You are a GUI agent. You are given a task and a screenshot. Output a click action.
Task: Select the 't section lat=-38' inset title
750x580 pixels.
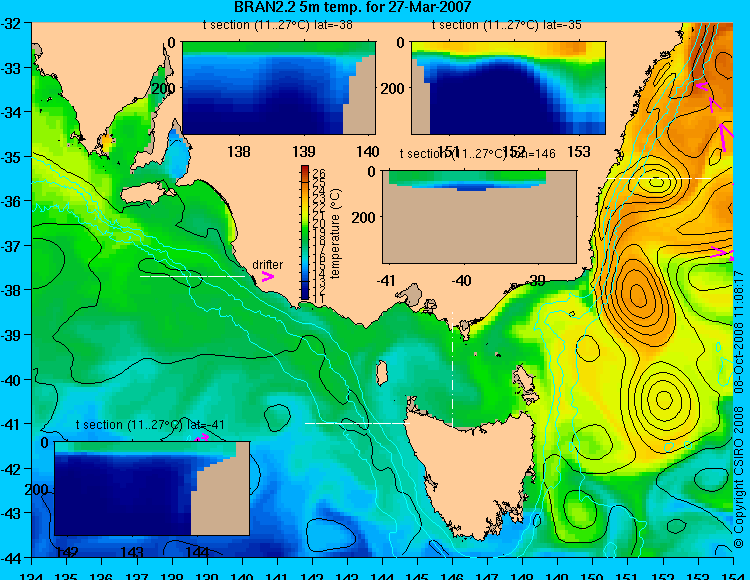277,25
